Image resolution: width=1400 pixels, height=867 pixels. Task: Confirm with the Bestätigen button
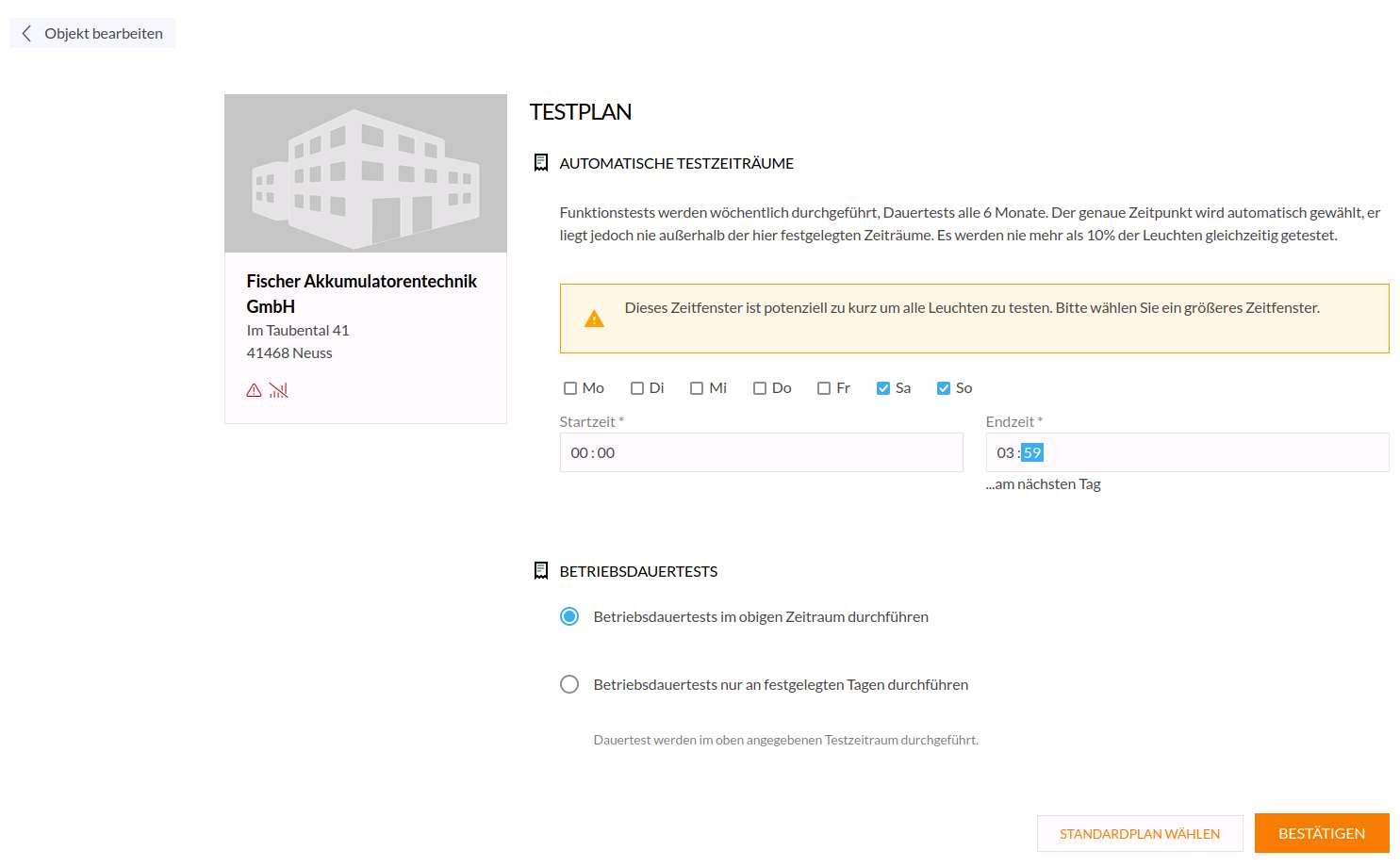coord(1322,833)
